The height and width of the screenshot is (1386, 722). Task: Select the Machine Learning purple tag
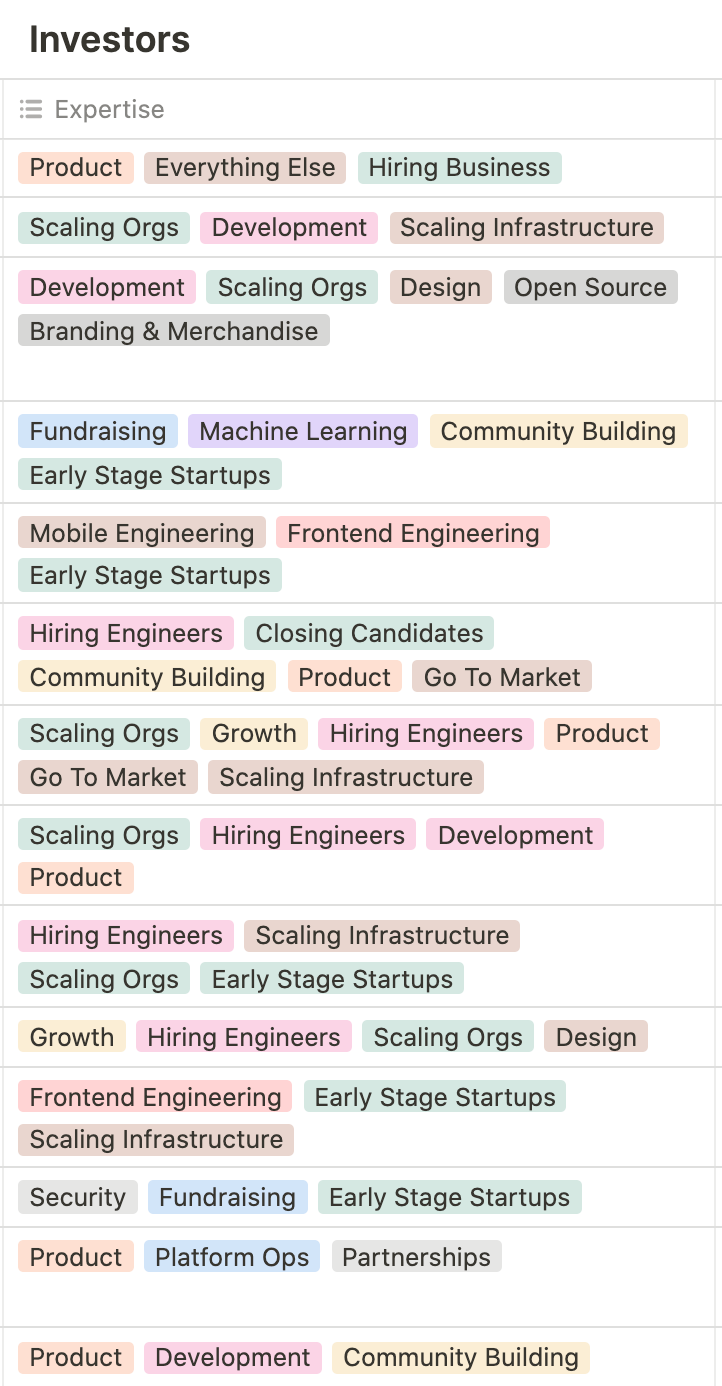click(303, 432)
